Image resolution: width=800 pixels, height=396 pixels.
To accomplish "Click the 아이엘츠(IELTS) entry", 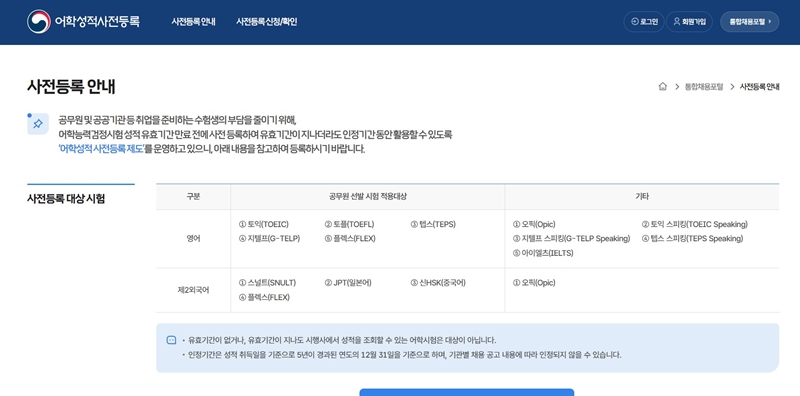I will click(543, 253).
